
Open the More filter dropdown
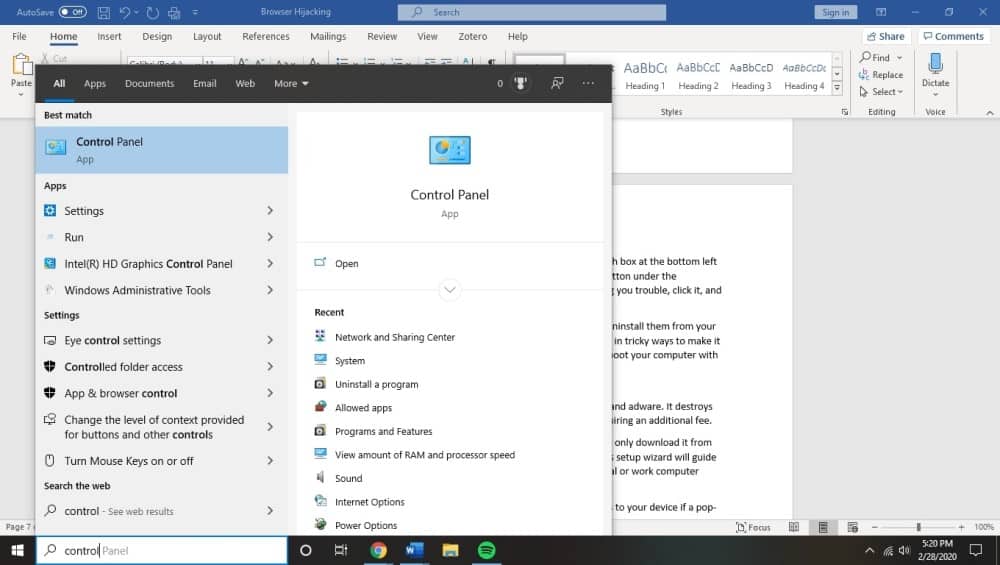point(291,84)
